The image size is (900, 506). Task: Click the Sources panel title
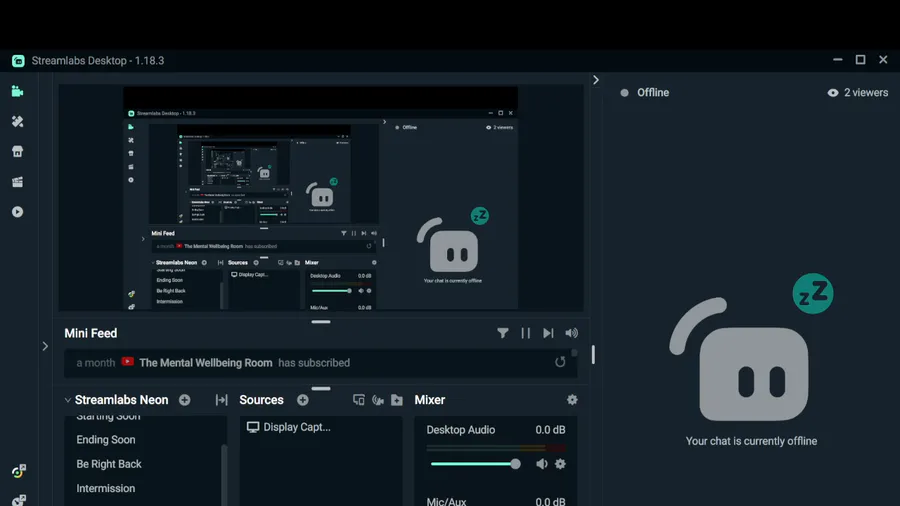click(x=261, y=400)
